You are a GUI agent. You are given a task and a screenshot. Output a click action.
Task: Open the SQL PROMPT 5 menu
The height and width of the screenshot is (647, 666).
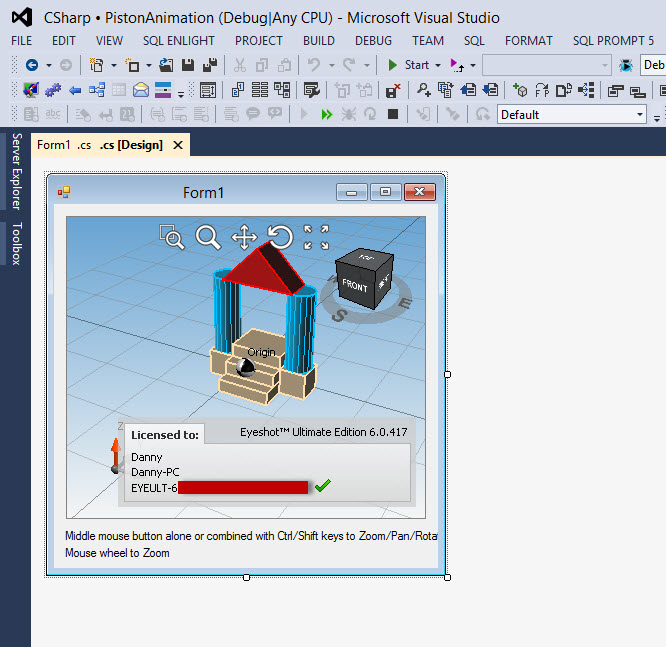click(613, 41)
